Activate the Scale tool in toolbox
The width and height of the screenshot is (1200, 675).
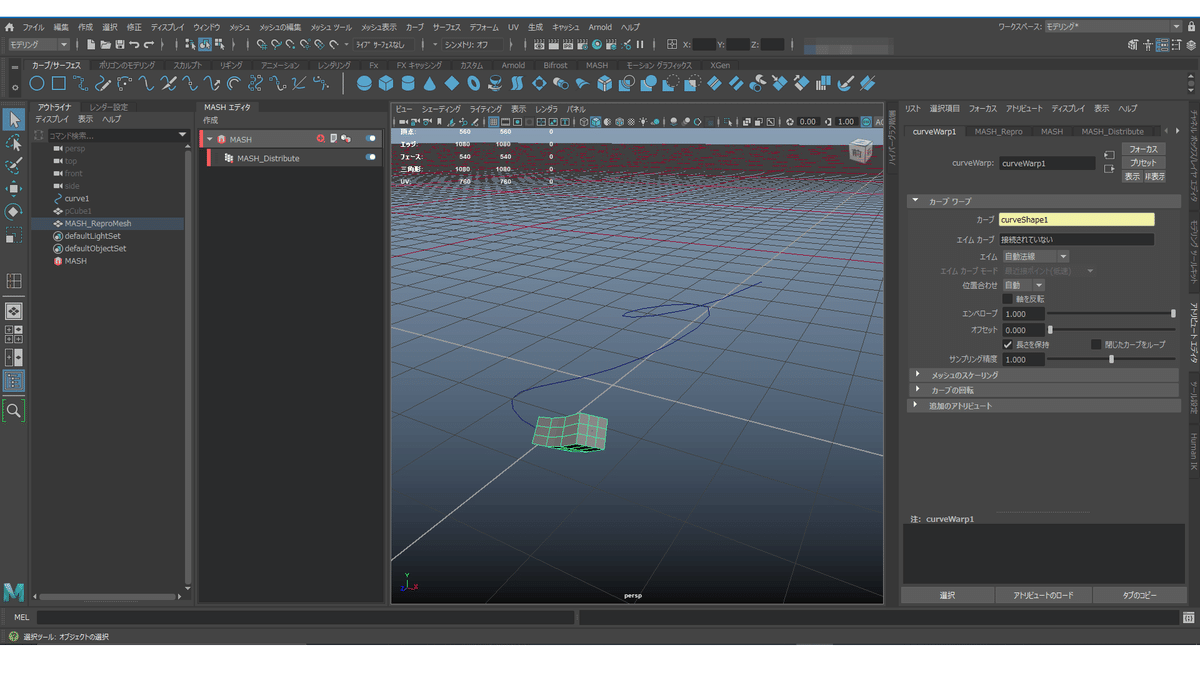click(14, 236)
